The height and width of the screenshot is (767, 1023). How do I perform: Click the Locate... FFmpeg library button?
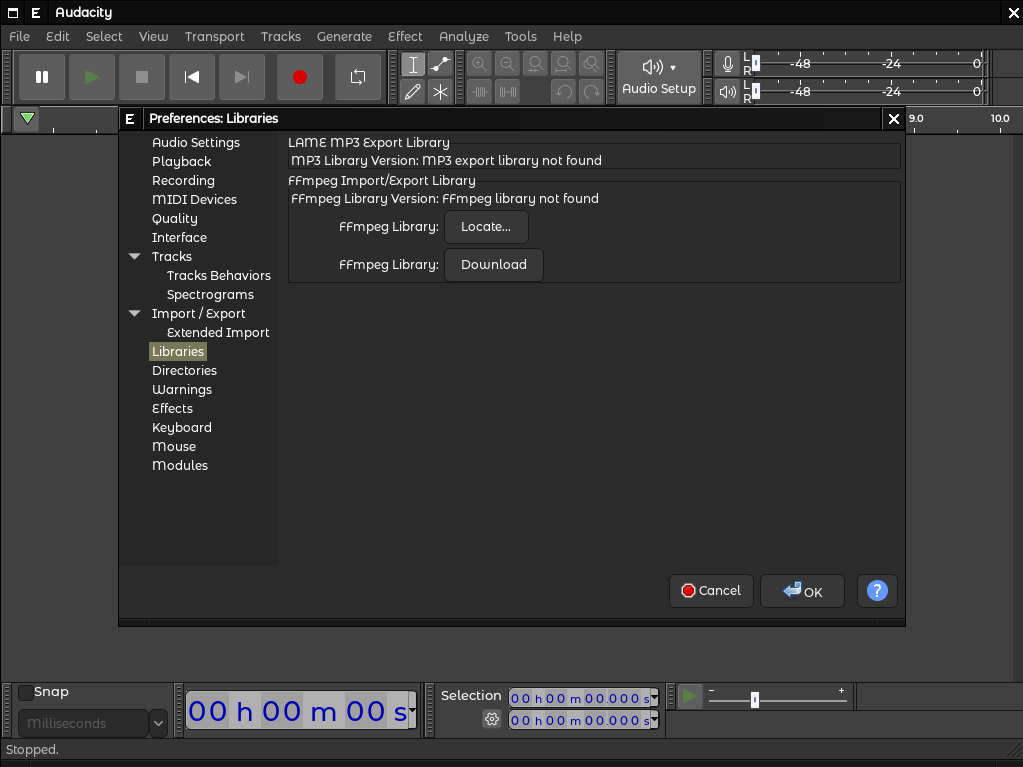point(486,226)
